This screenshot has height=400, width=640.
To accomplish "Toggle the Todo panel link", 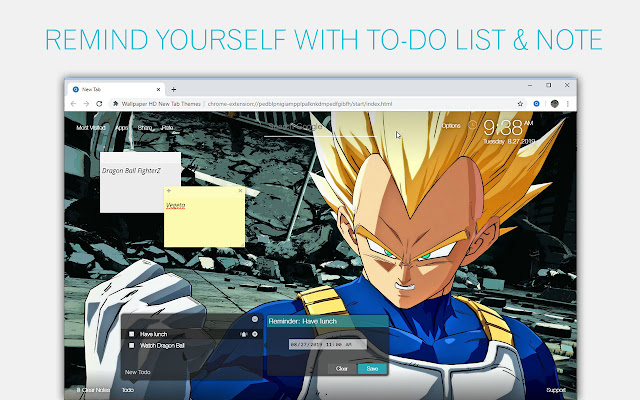I will click(x=128, y=390).
